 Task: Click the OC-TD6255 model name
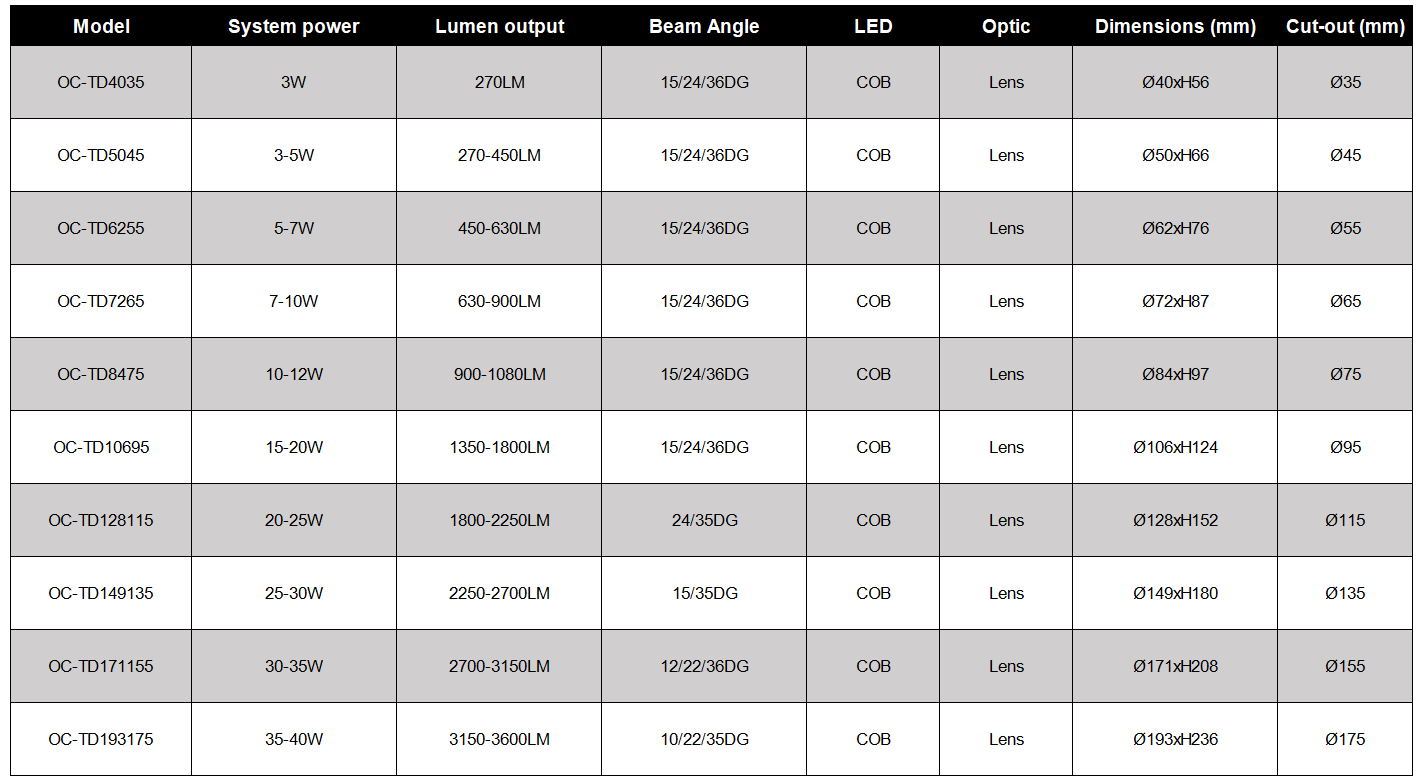coord(101,228)
